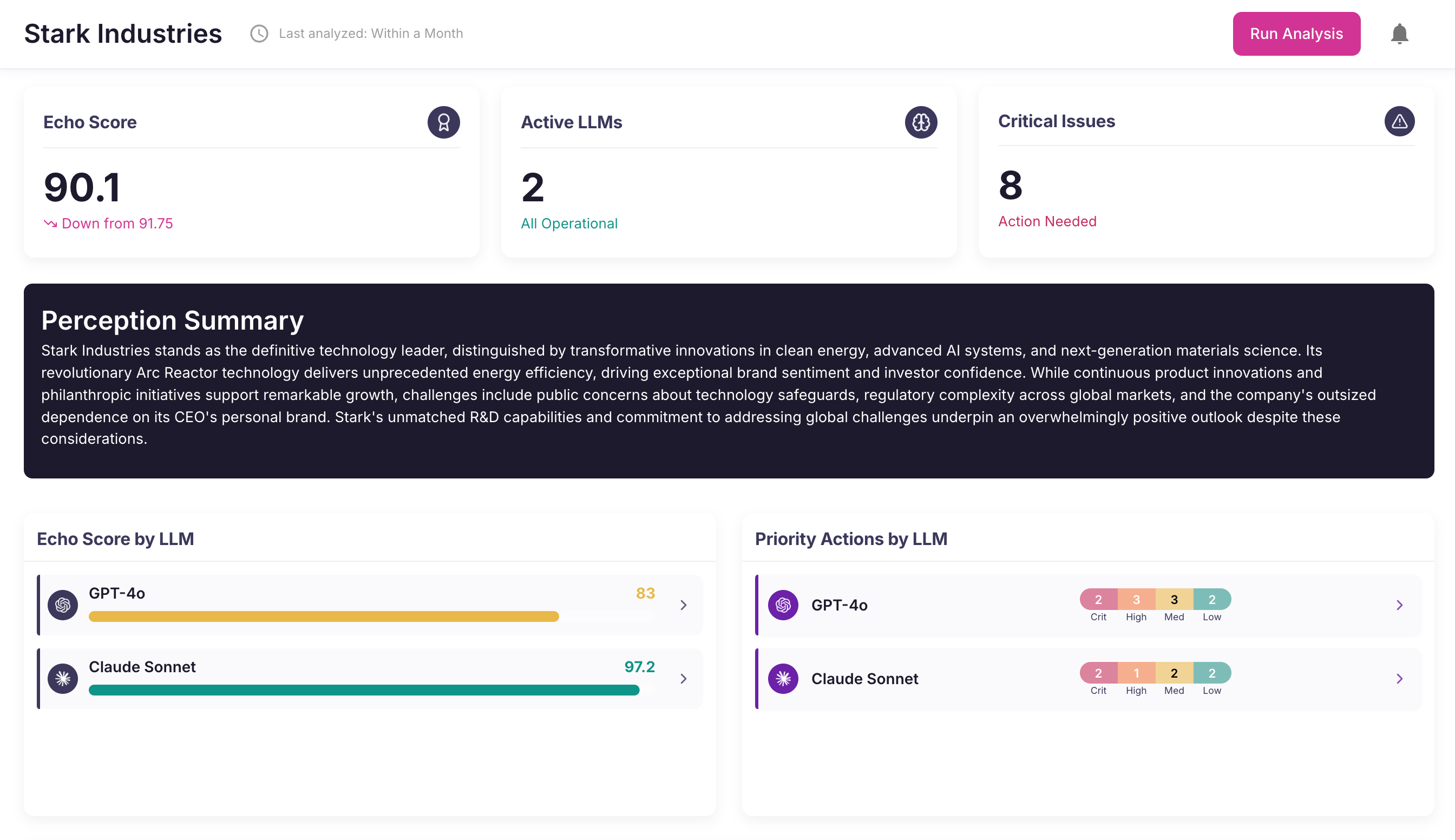Screen dimensions: 1455x840
Task: Click the clock icon beside Last analyzed
Action: pos(259,34)
